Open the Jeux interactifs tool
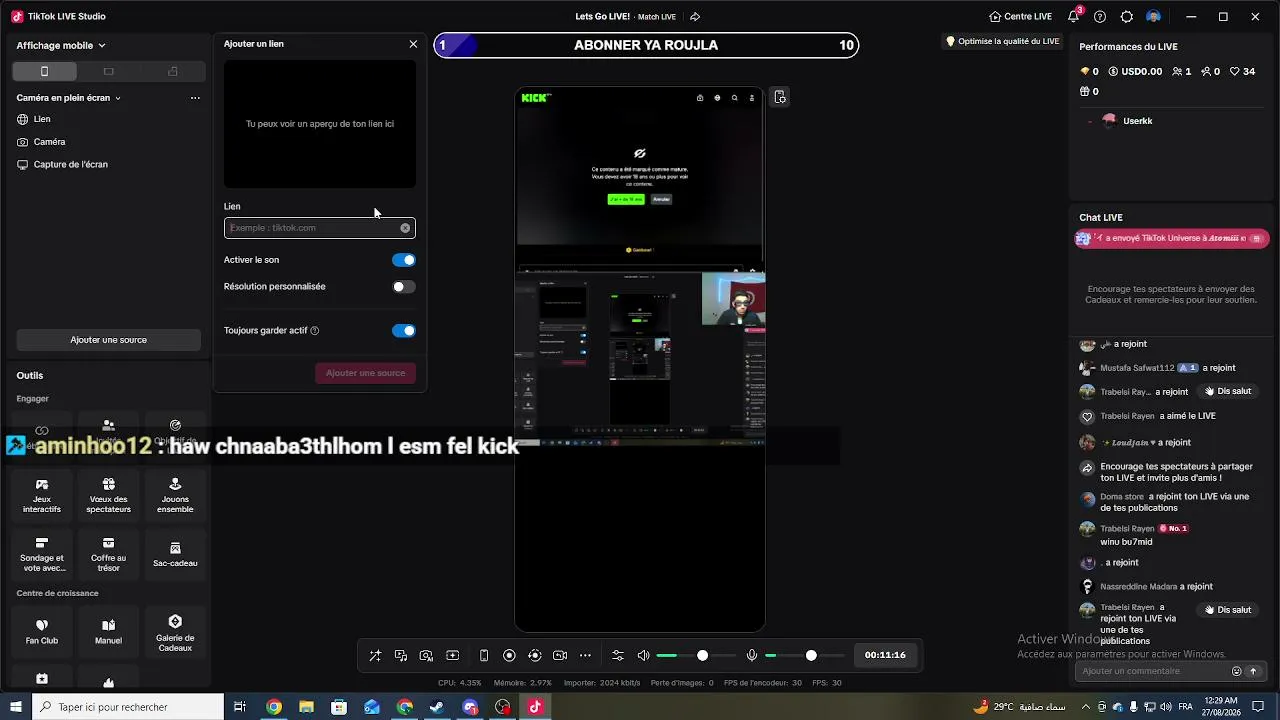1280x720 pixels. pyautogui.click(x=42, y=496)
